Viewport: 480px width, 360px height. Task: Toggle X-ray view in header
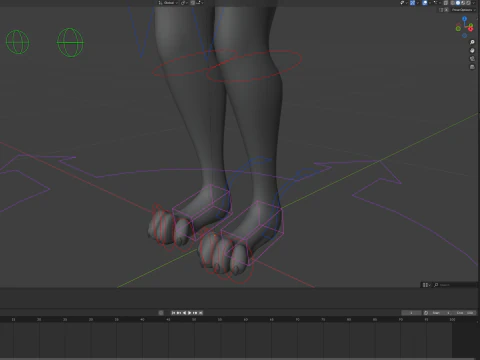pyautogui.click(x=446, y=3)
